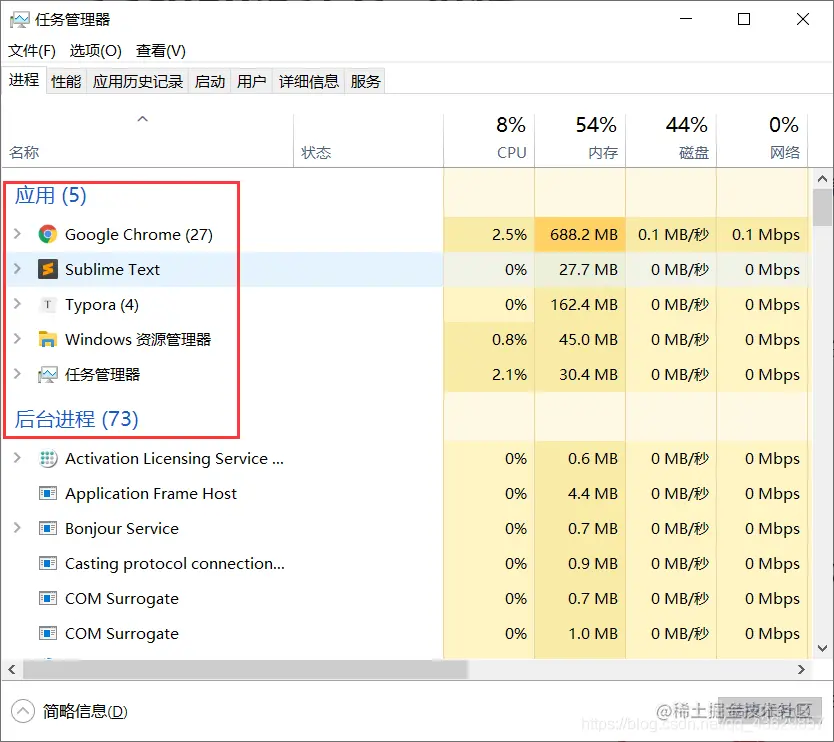
Task: Sort by the 名称 column header
Action: [x=147, y=140]
